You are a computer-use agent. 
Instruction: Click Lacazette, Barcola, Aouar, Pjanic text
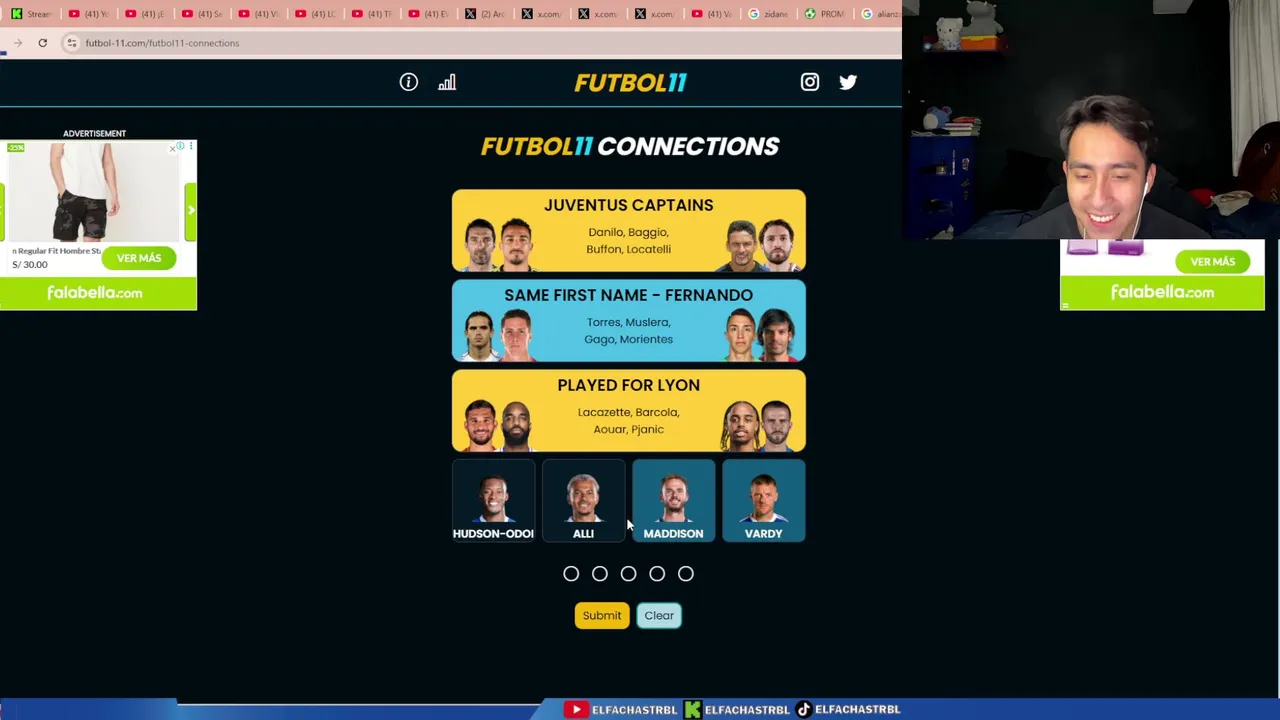click(x=629, y=421)
